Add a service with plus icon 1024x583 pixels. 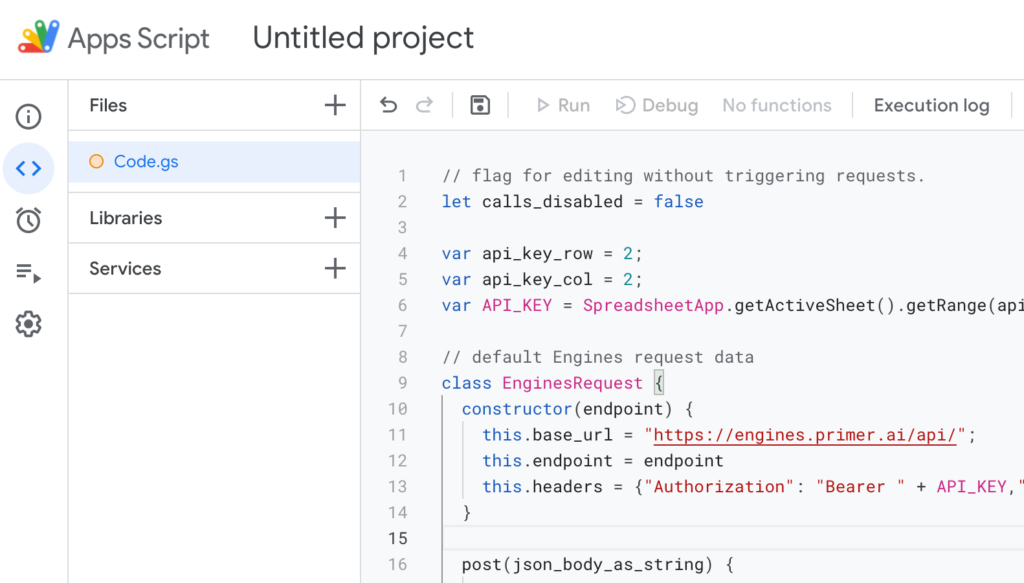pyautogui.click(x=335, y=268)
